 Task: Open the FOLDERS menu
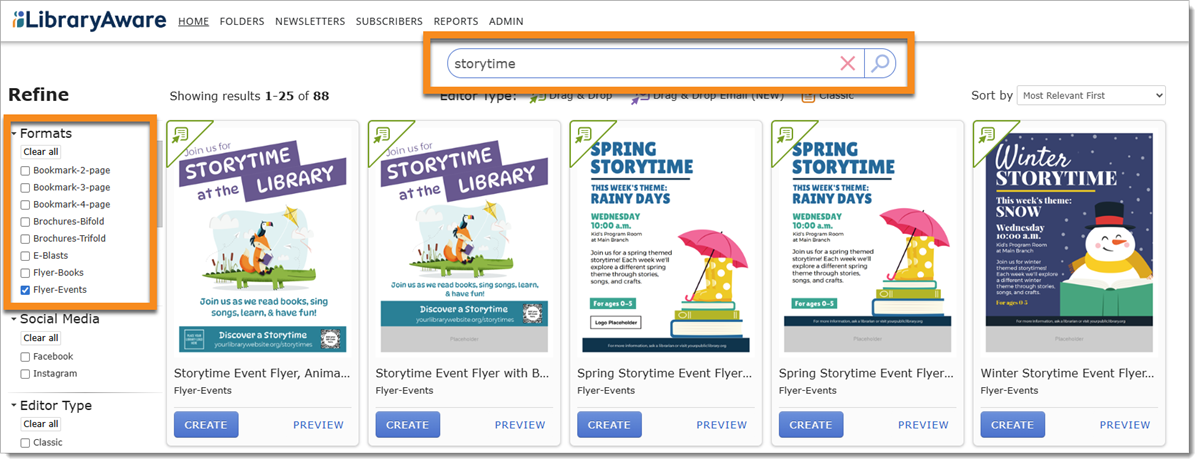[x=242, y=21]
